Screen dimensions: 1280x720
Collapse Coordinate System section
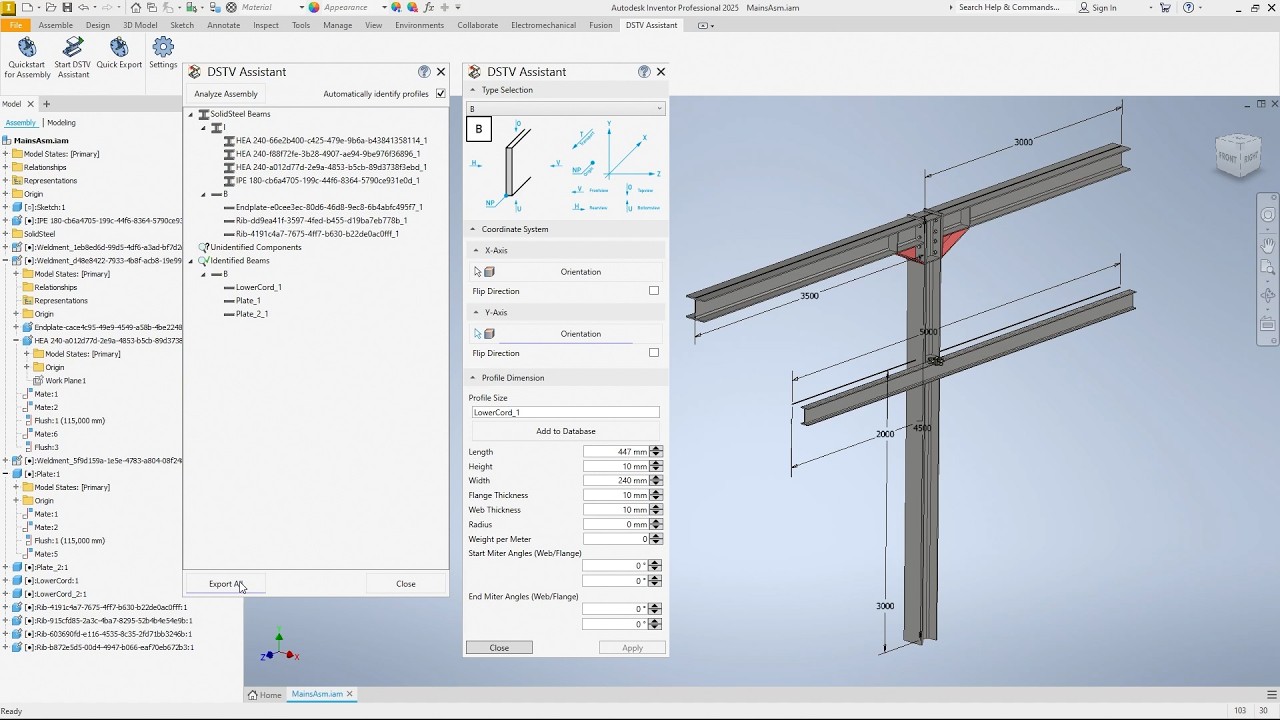(x=473, y=229)
